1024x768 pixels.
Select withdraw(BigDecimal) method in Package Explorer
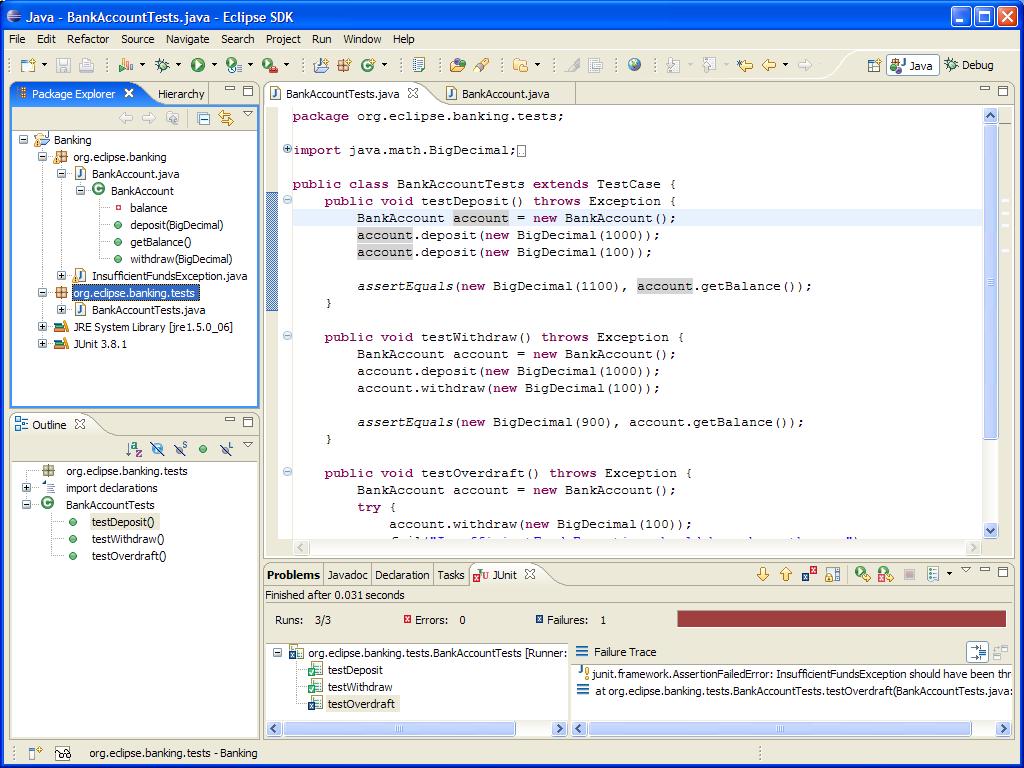tap(181, 259)
